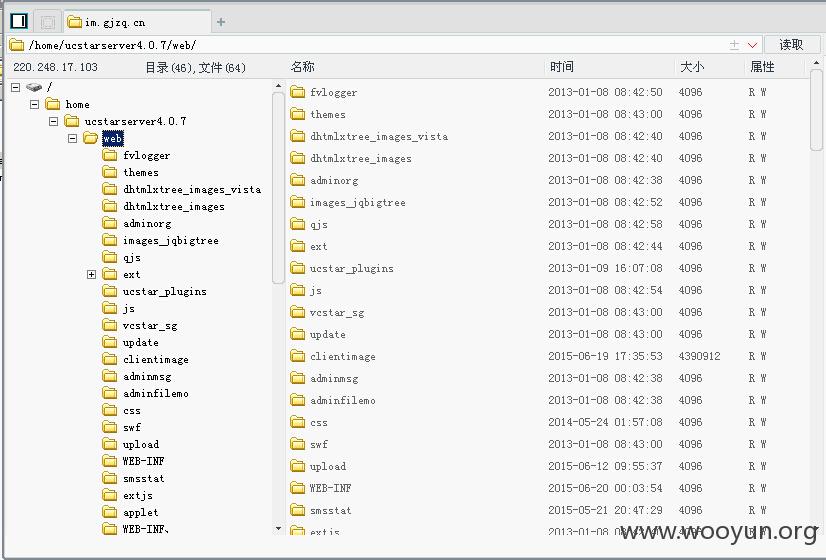
Task: Select vcstar_sg in the tree
Action: pos(150,326)
